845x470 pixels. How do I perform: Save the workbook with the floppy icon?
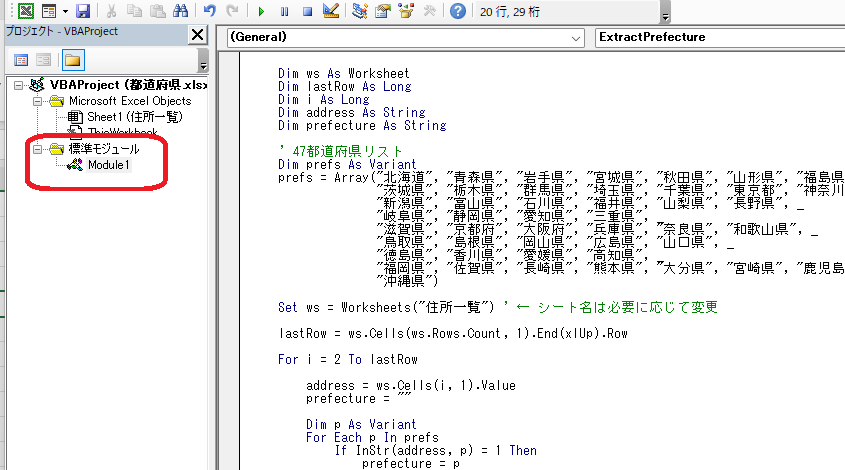click(x=83, y=11)
